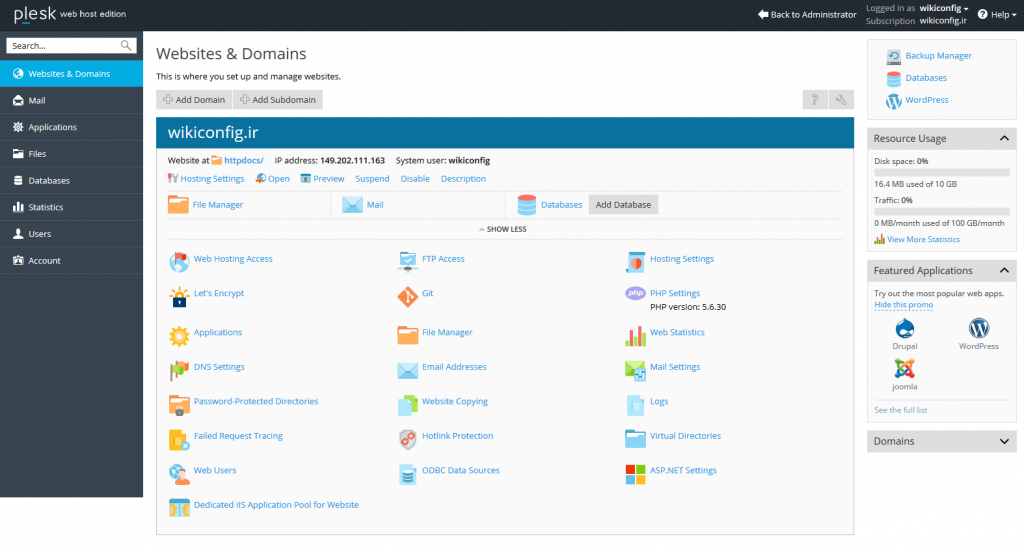This screenshot has width=1024, height=554.
Task: Click the Hotlink Protection icon
Action: point(407,438)
